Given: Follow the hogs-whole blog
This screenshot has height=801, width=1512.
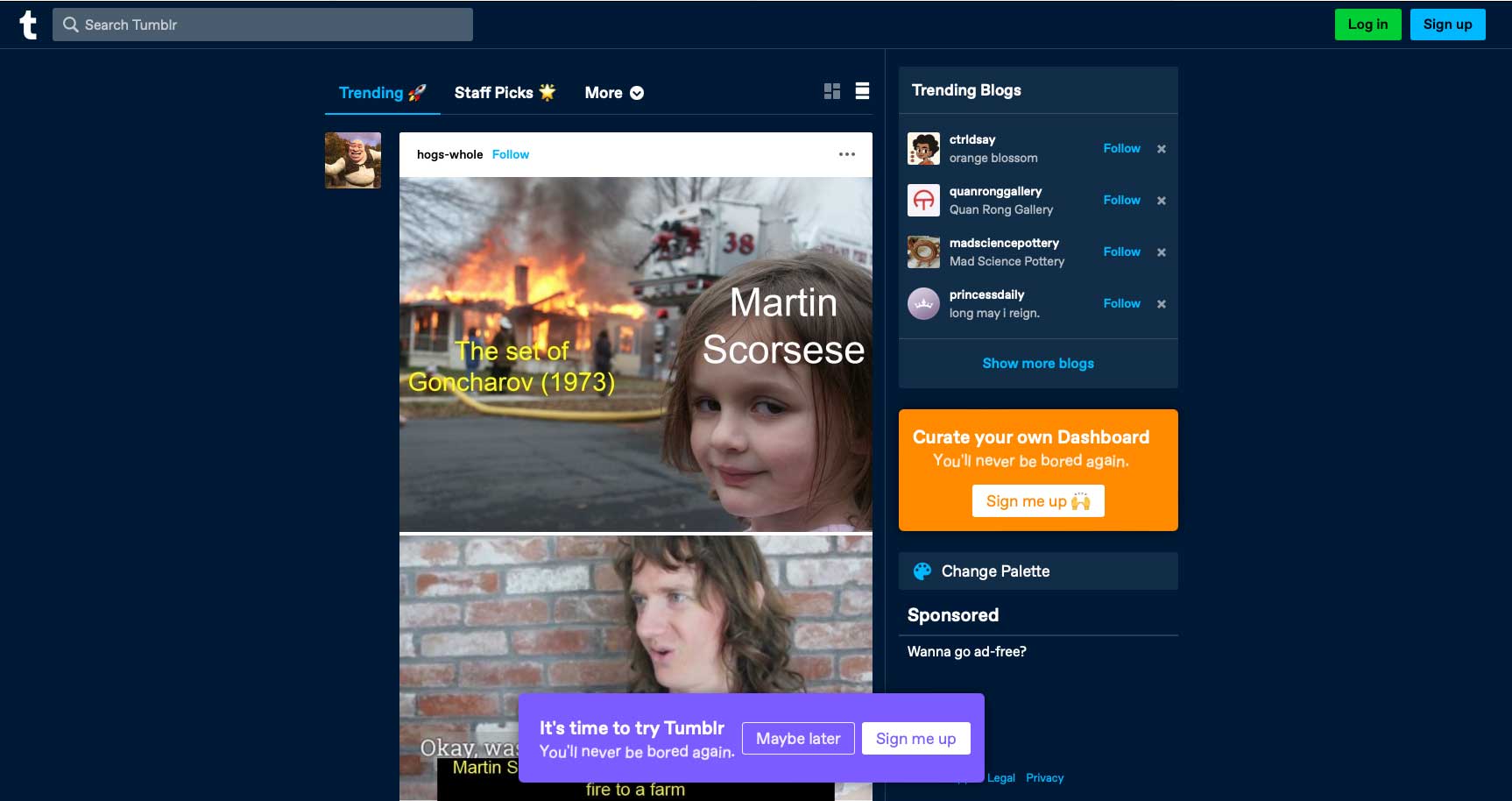Looking at the screenshot, I should click(510, 154).
